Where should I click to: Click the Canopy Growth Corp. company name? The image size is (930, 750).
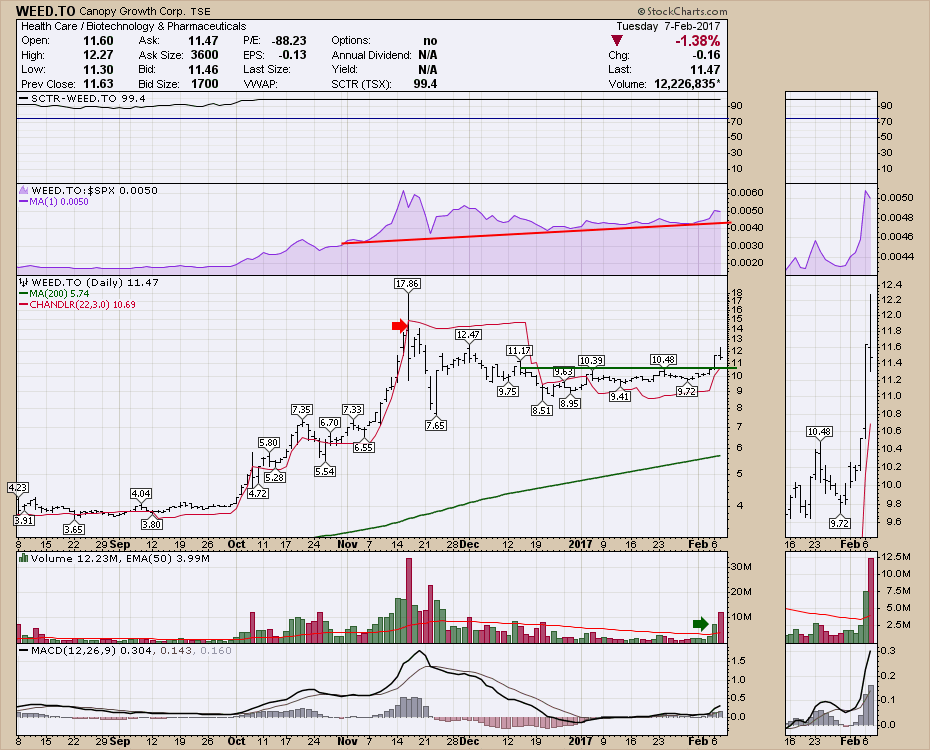click(130, 12)
